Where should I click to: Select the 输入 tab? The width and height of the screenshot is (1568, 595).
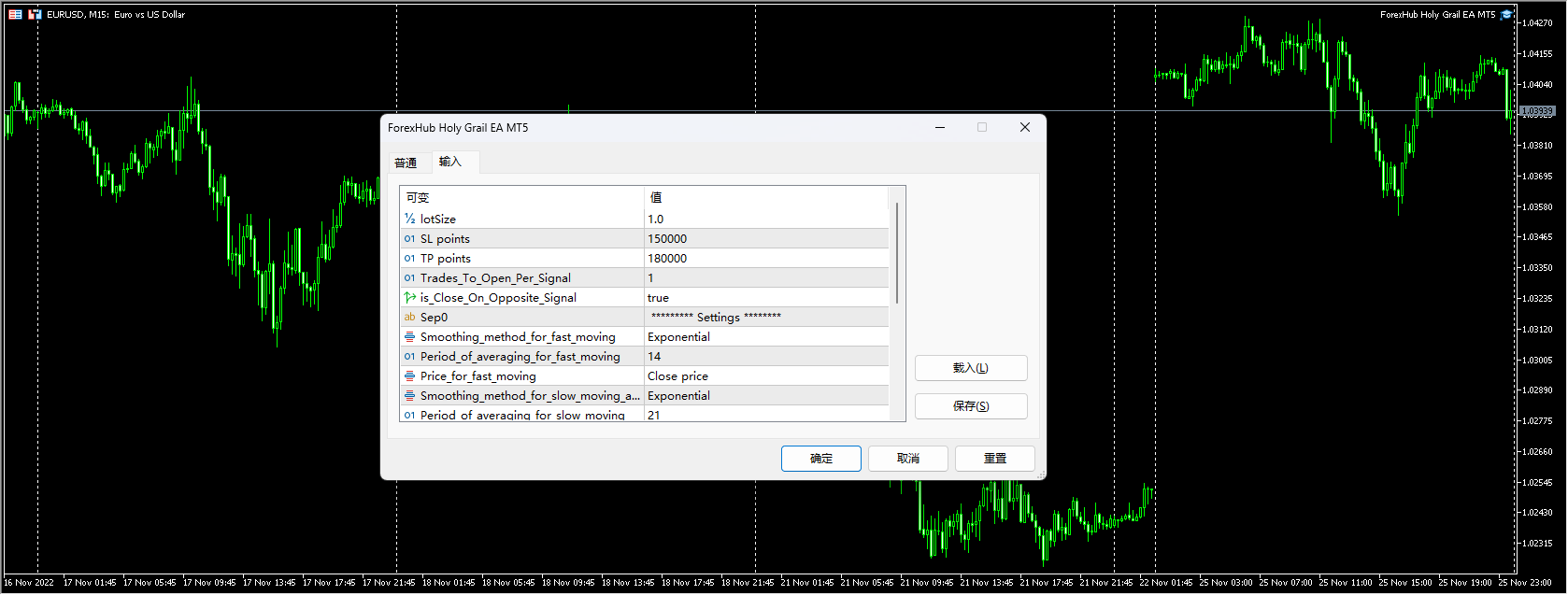[450, 162]
